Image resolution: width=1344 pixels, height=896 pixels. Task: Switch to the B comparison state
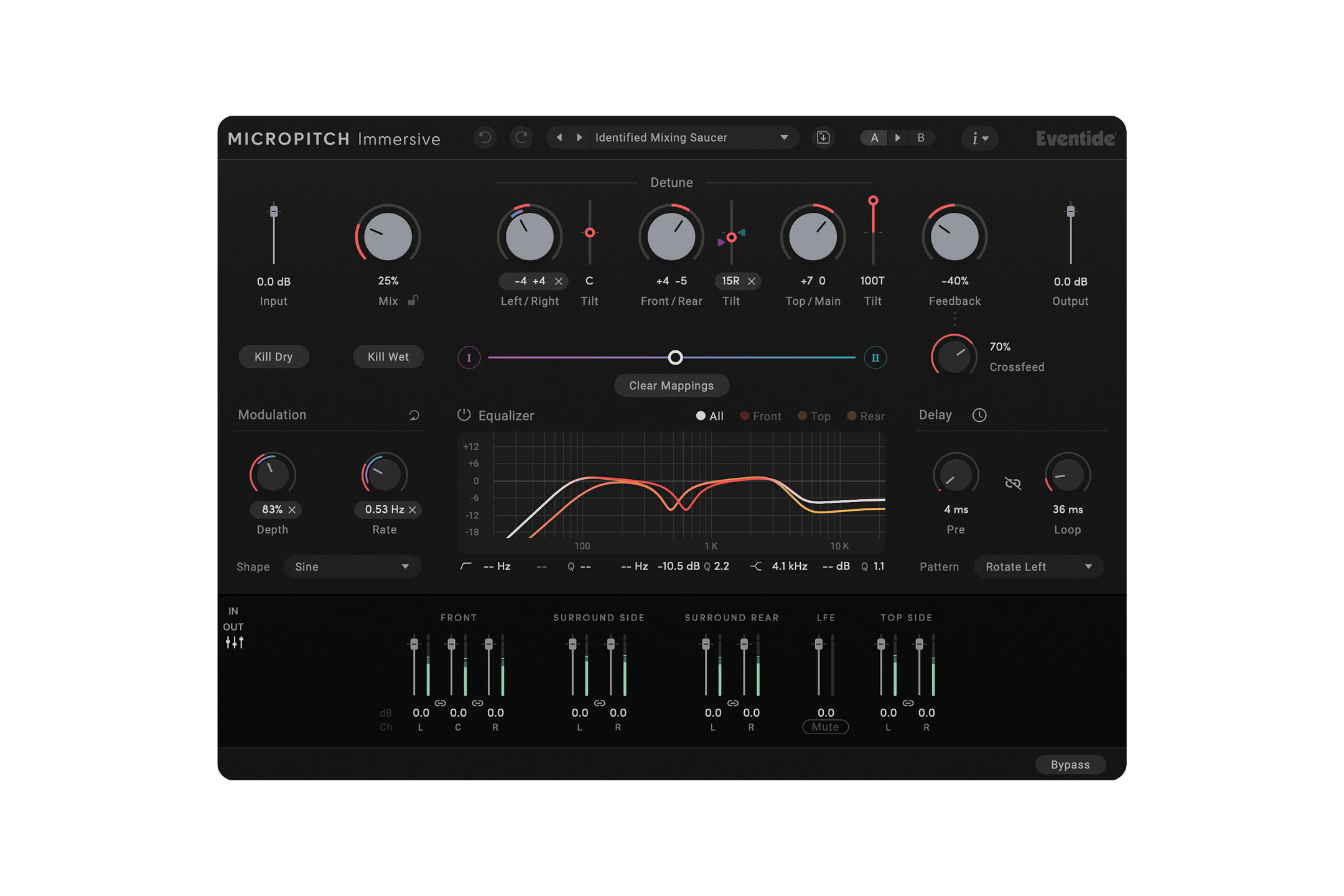click(920, 138)
